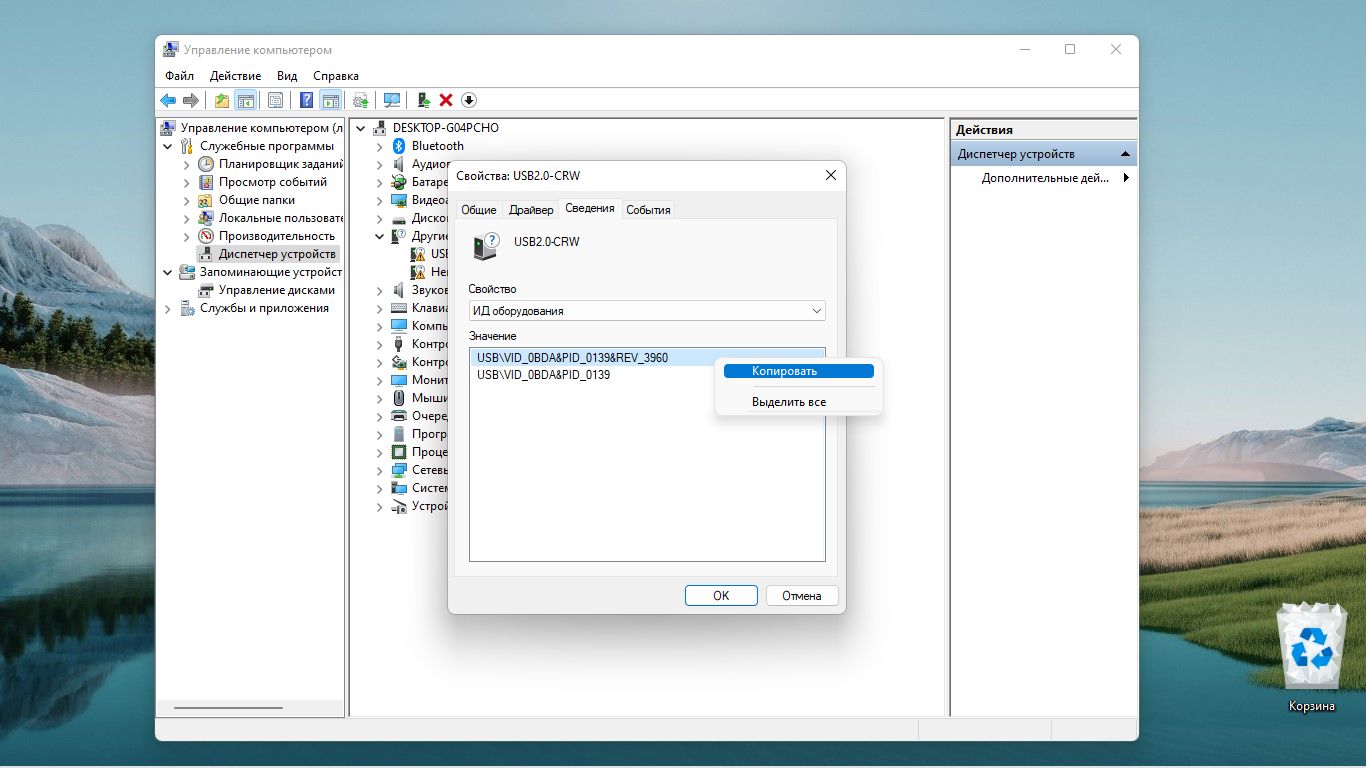Click the Properties sheet toolbar icon

tap(275, 100)
